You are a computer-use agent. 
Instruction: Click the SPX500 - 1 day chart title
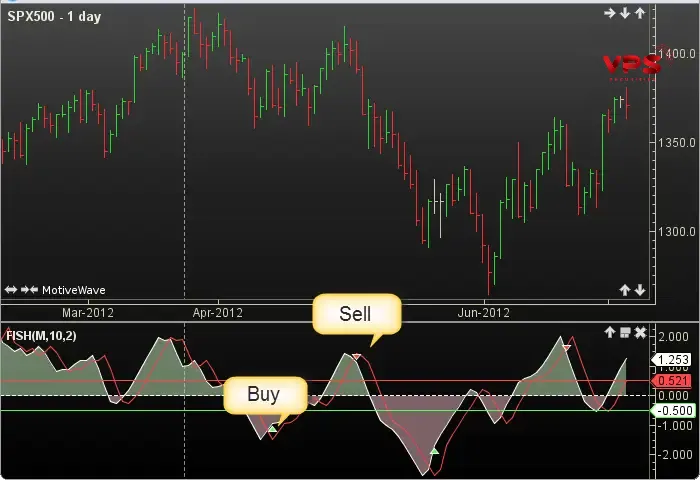click(x=51, y=14)
